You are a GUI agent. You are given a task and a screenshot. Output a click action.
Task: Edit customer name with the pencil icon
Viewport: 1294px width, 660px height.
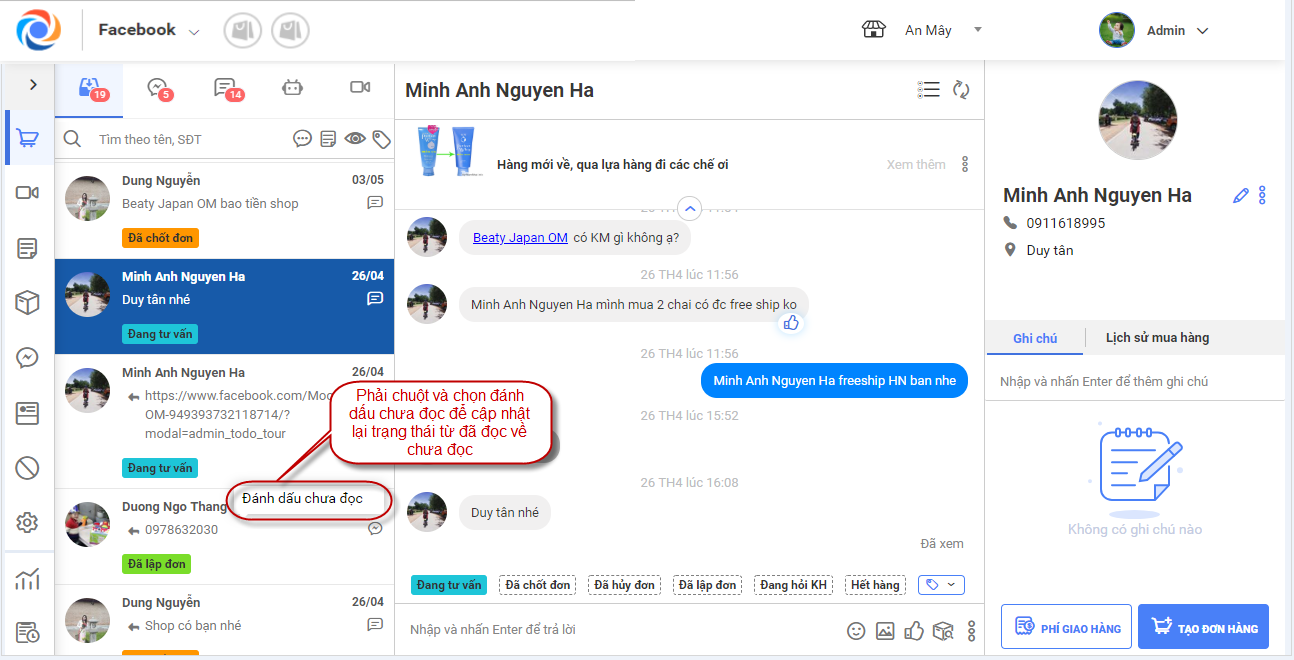(1241, 196)
